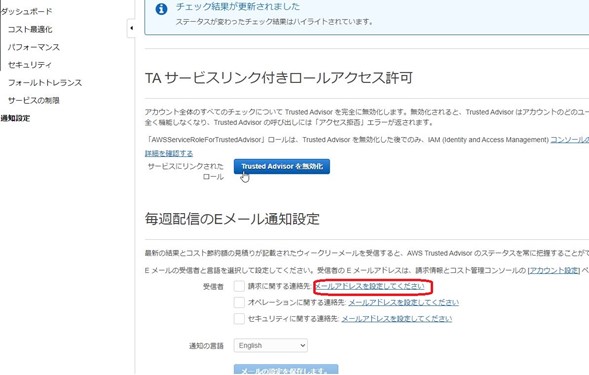Image resolution: width=589 pixels, height=375 pixels.
Task: Open the email link for オペレーションに関する連絡先
Action: [x=404, y=302]
